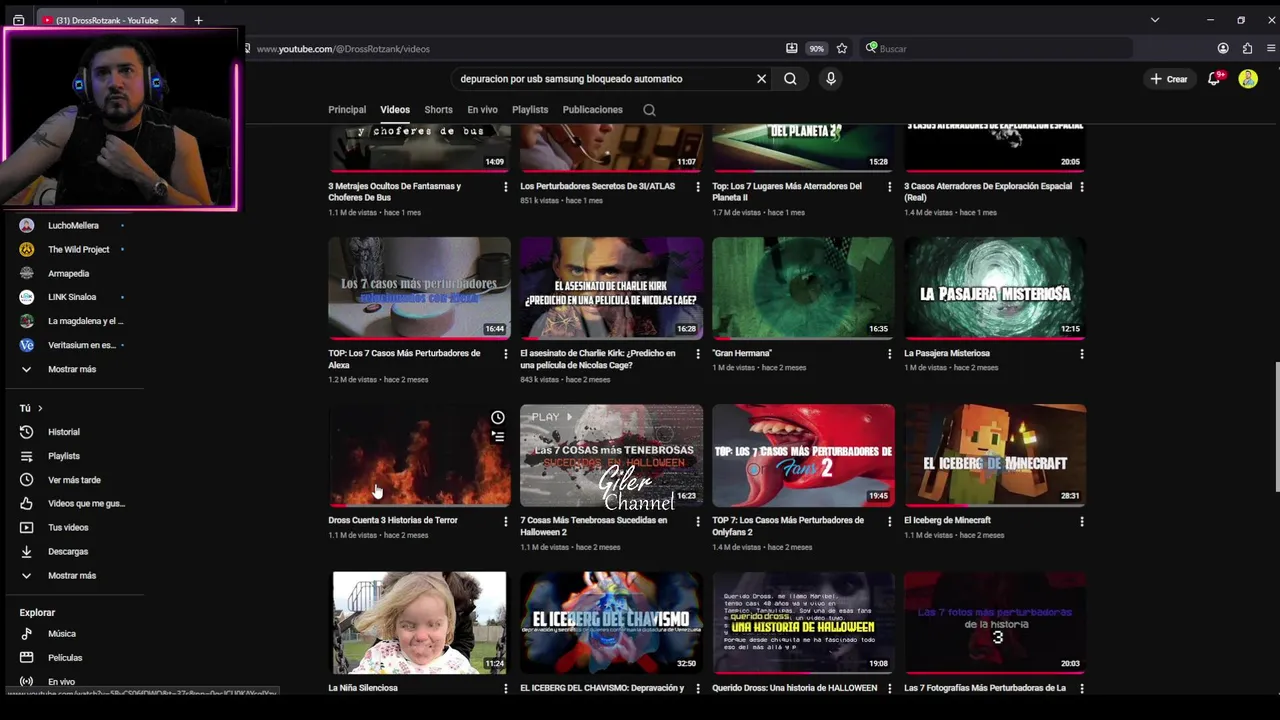1280x720 pixels.
Task: Click the search magnifier button
Action: [x=790, y=79]
